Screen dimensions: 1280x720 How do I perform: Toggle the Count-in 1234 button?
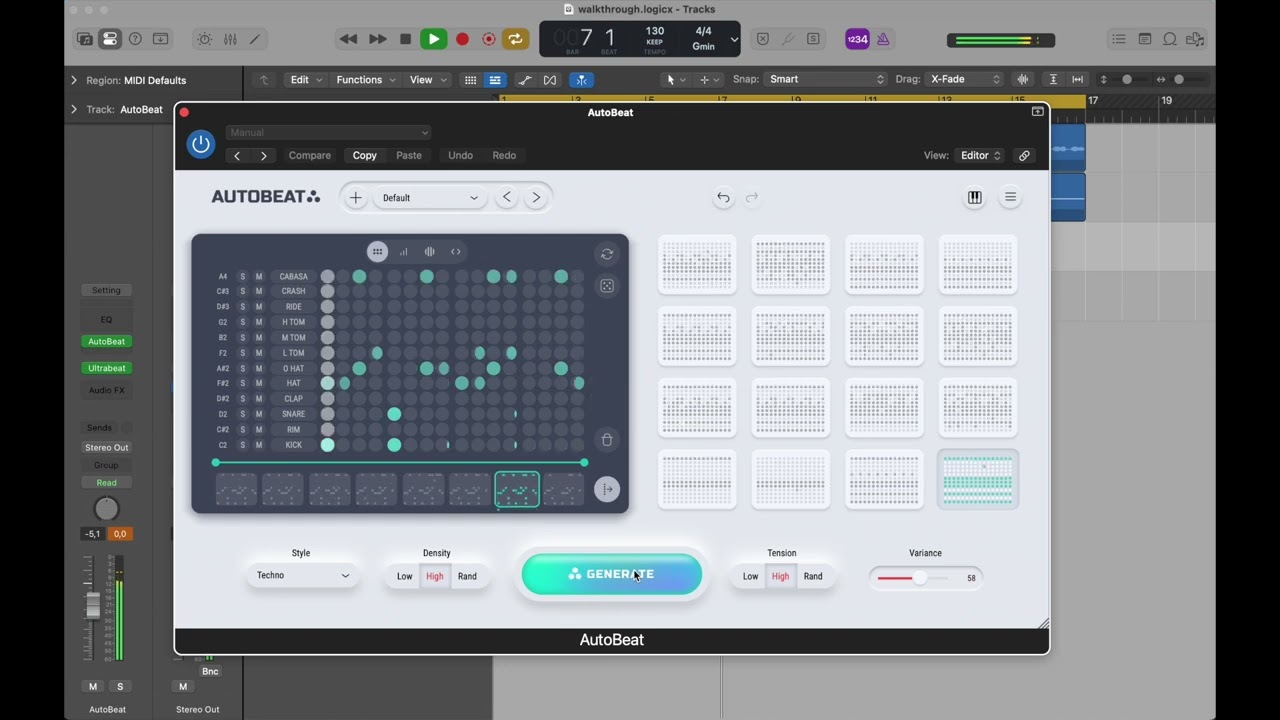tap(857, 39)
